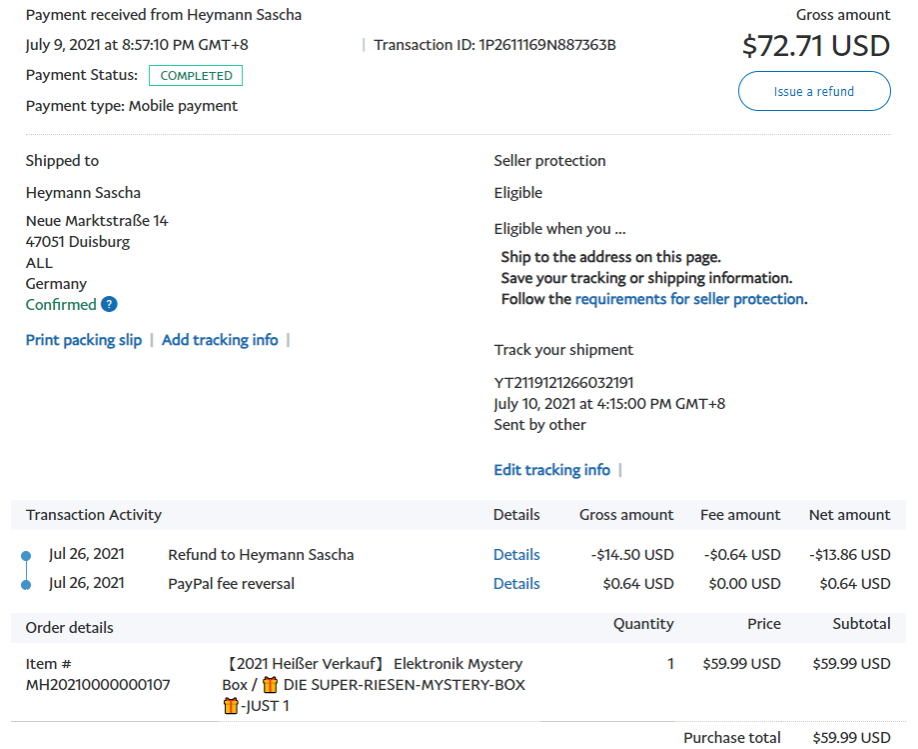Viewport: 918px width, 749px height.
Task: Open requirements for seller protection link
Action: click(x=689, y=299)
